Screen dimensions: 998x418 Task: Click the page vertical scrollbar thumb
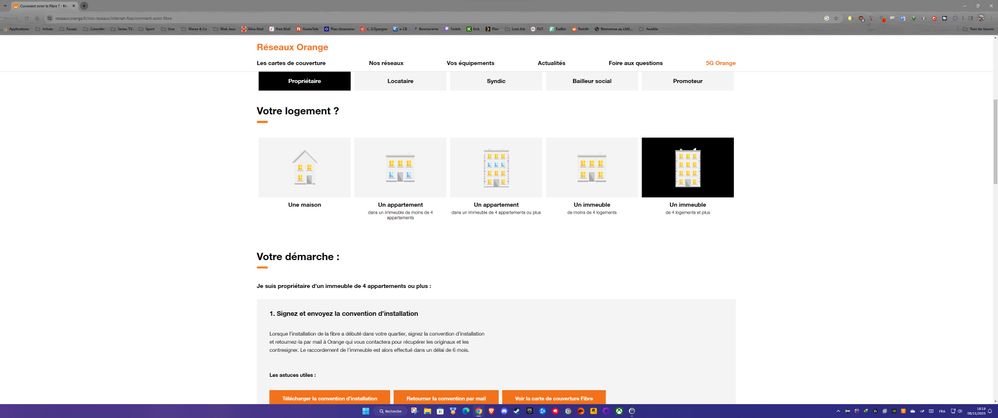[x=994, y=141]
